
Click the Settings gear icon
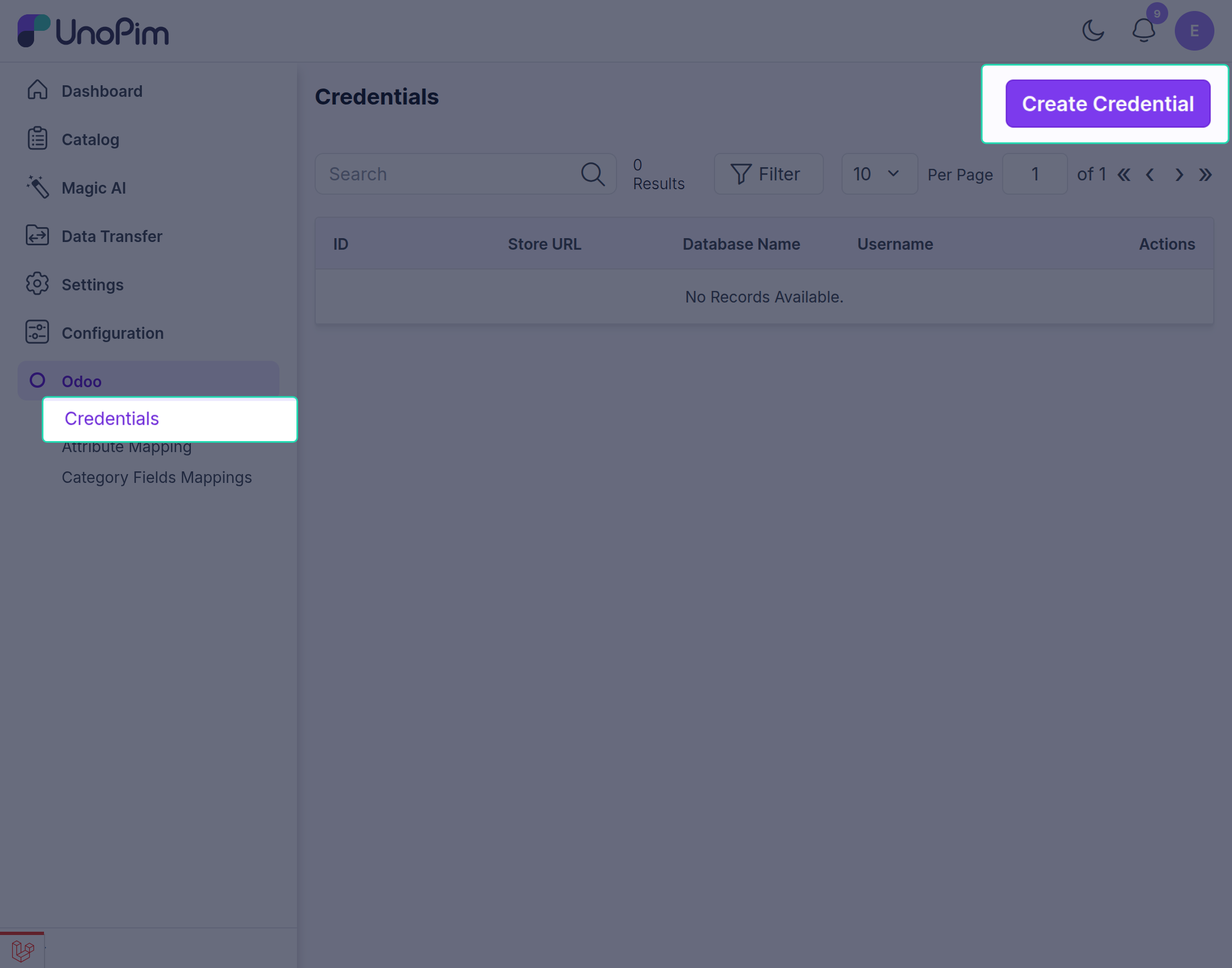pyautogui.click(x=37, y=283)
